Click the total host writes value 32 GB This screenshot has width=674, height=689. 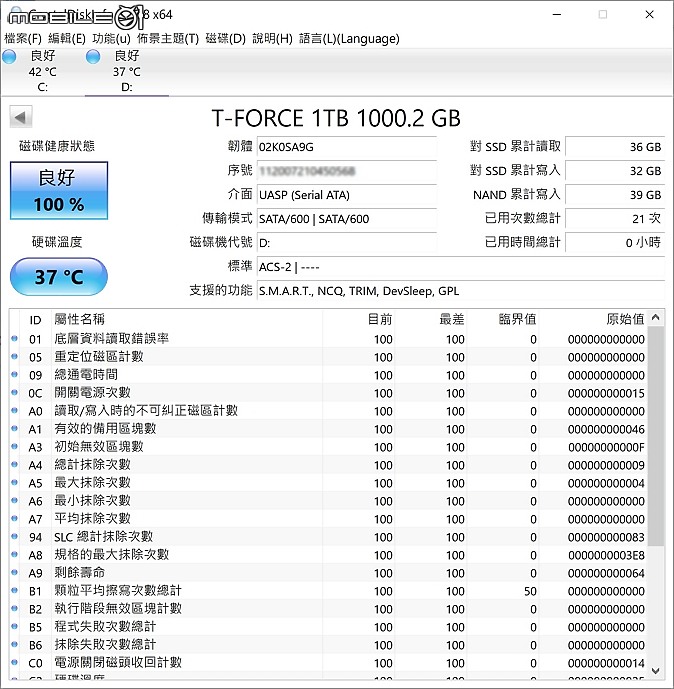pyautogui.click(x=615, y=171)
